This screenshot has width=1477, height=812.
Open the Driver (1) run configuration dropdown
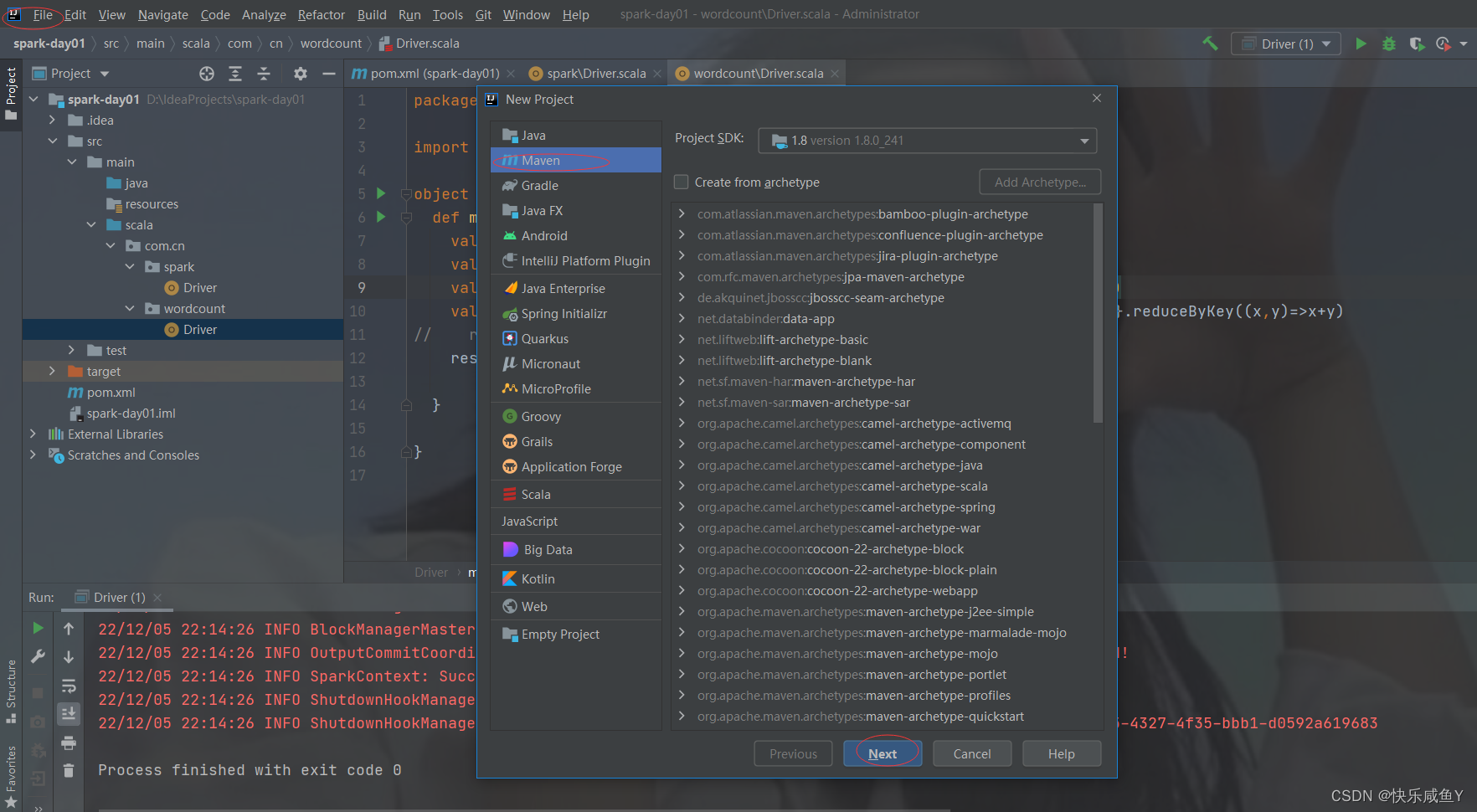1286,44
